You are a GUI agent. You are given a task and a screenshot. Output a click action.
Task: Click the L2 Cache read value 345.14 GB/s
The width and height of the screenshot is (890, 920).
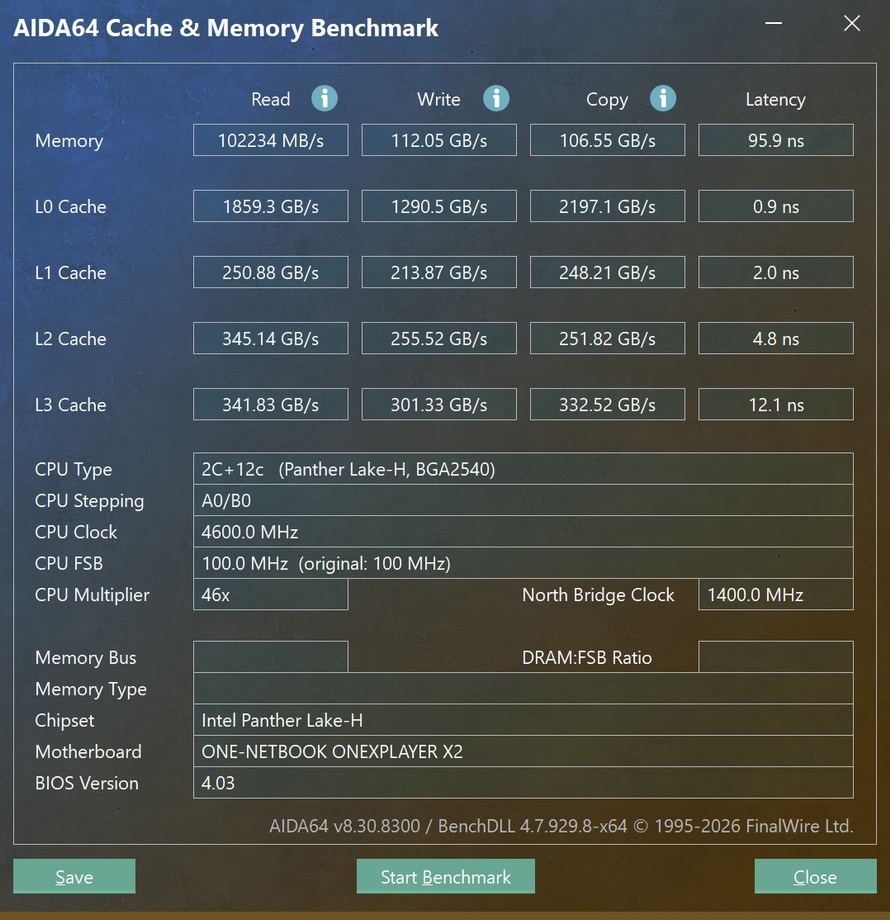(x=270, y=338)
